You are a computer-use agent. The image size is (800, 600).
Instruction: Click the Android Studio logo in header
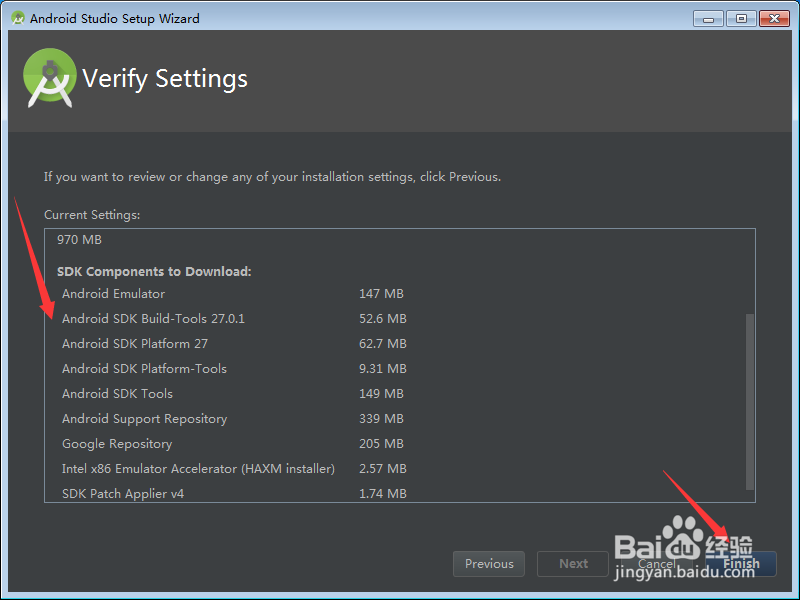[x=50, y=78]
